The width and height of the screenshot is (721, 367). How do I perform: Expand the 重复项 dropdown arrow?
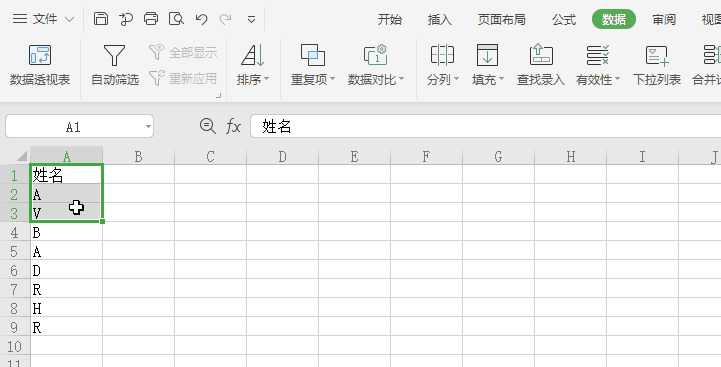click(332, 79)
